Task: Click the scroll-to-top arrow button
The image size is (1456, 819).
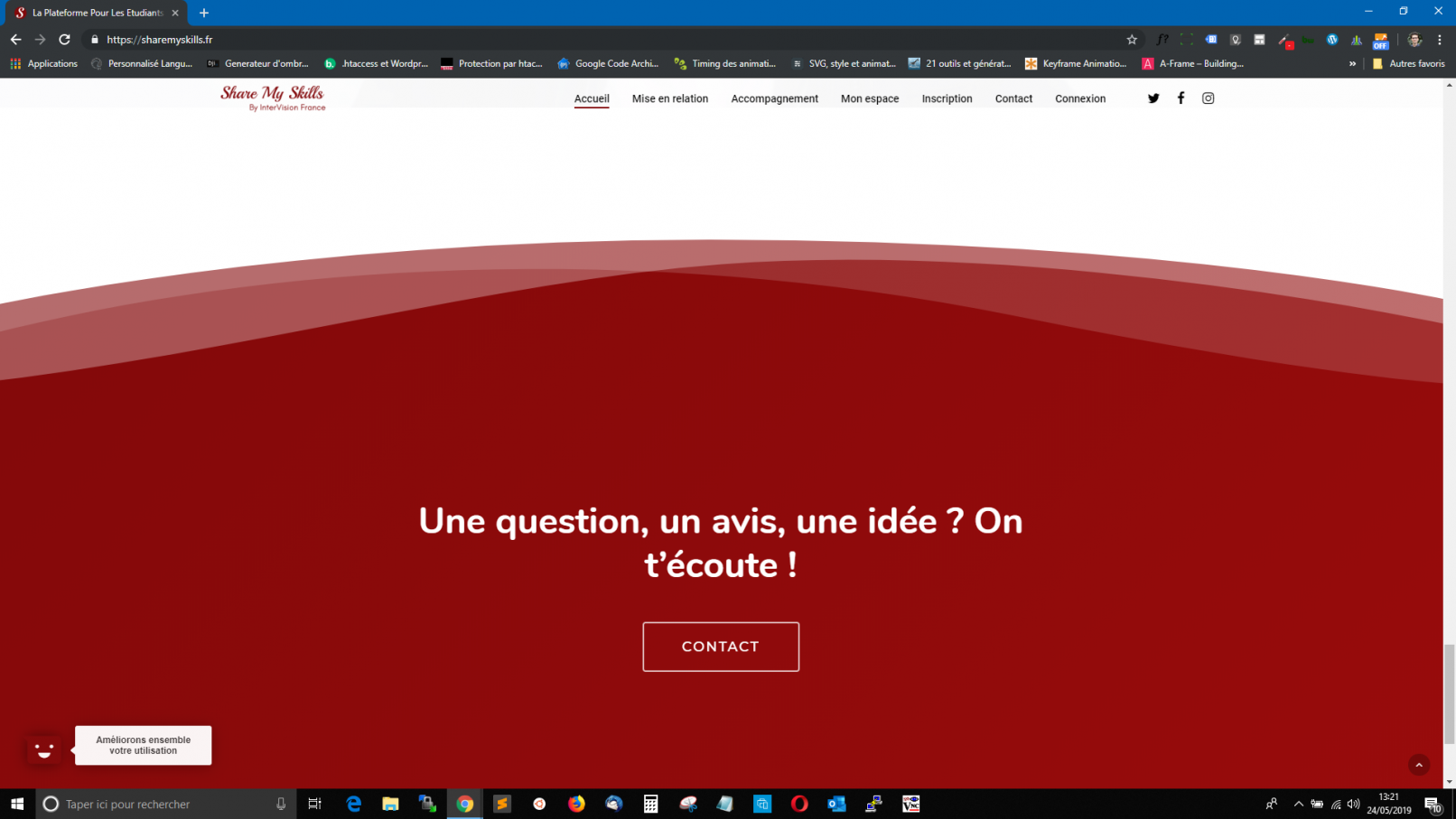Action: tap(1418, 765)
